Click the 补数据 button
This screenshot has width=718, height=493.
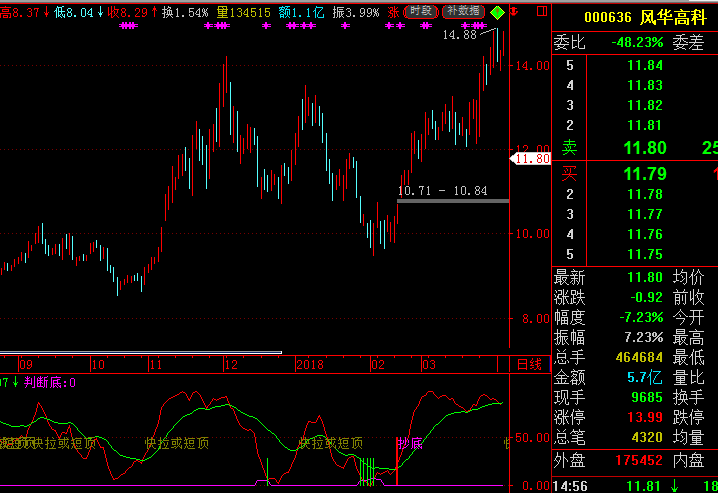pyautogui.click(x=463, y=11)
